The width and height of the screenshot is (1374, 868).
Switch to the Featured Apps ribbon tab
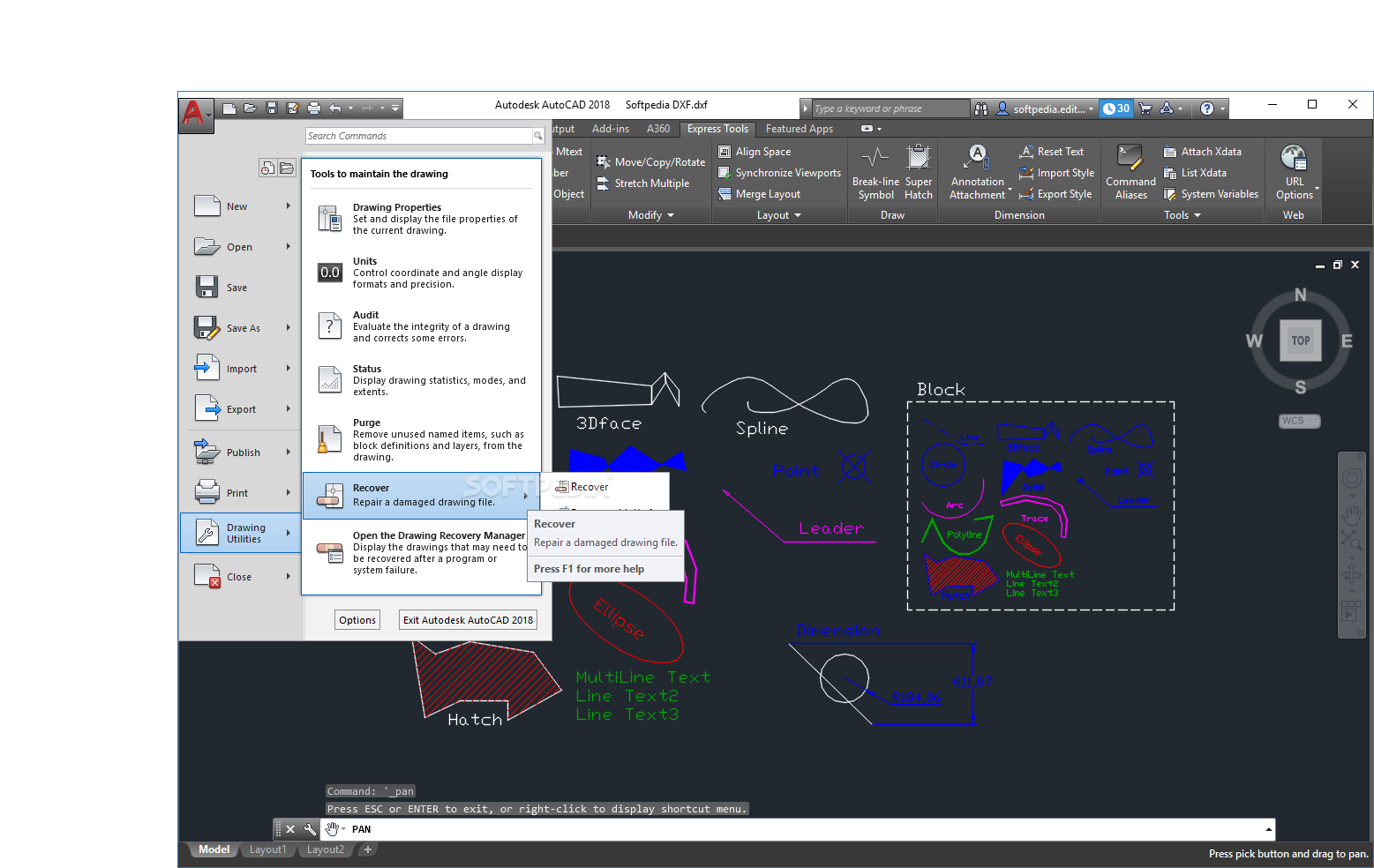click(800, 129)
